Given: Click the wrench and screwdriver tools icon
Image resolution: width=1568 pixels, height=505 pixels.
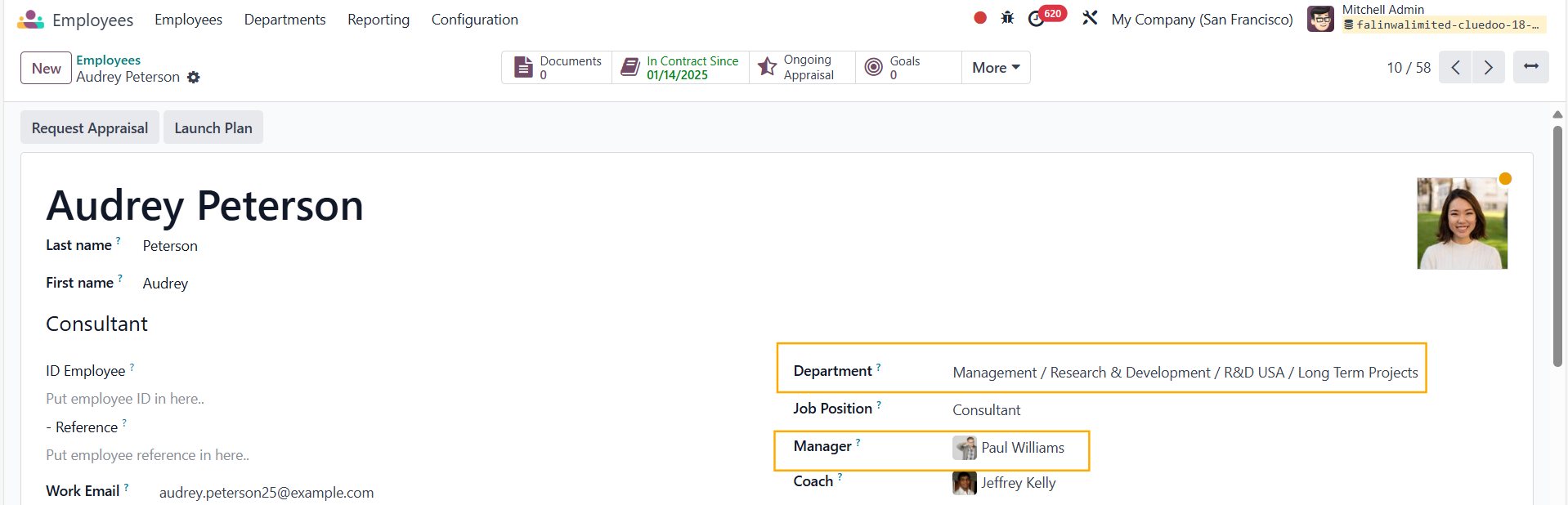Looking at the screenshot, I should (1090, 18).
